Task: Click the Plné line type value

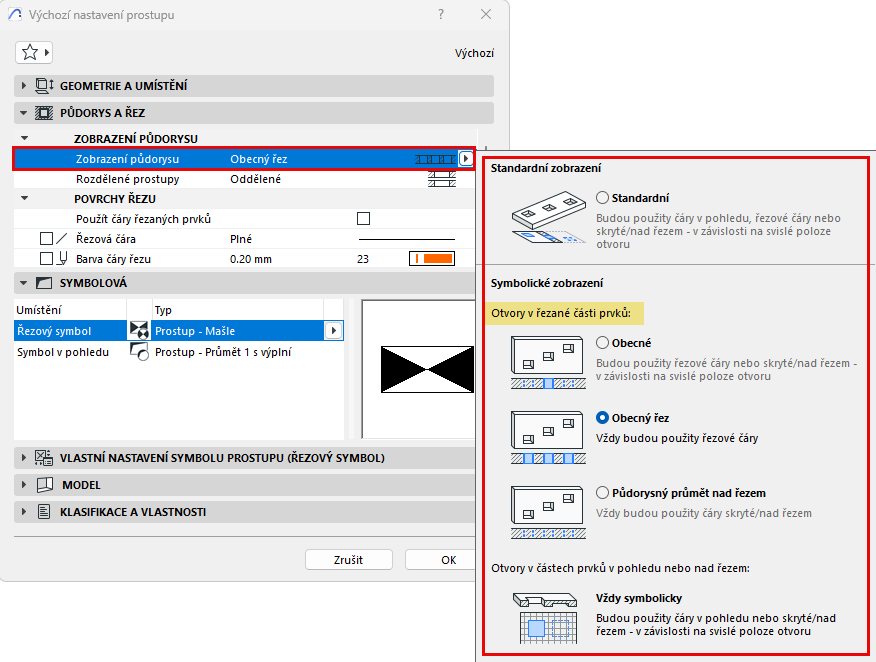Action: [x=241, y=239]
